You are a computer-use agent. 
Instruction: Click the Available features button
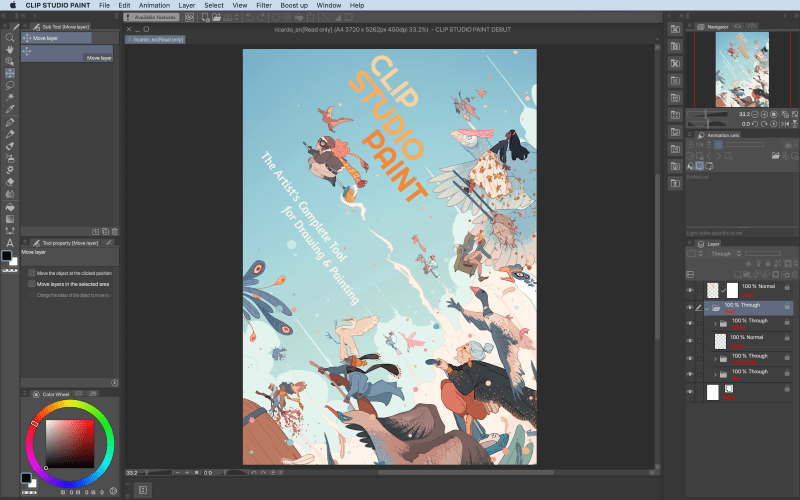157,17
